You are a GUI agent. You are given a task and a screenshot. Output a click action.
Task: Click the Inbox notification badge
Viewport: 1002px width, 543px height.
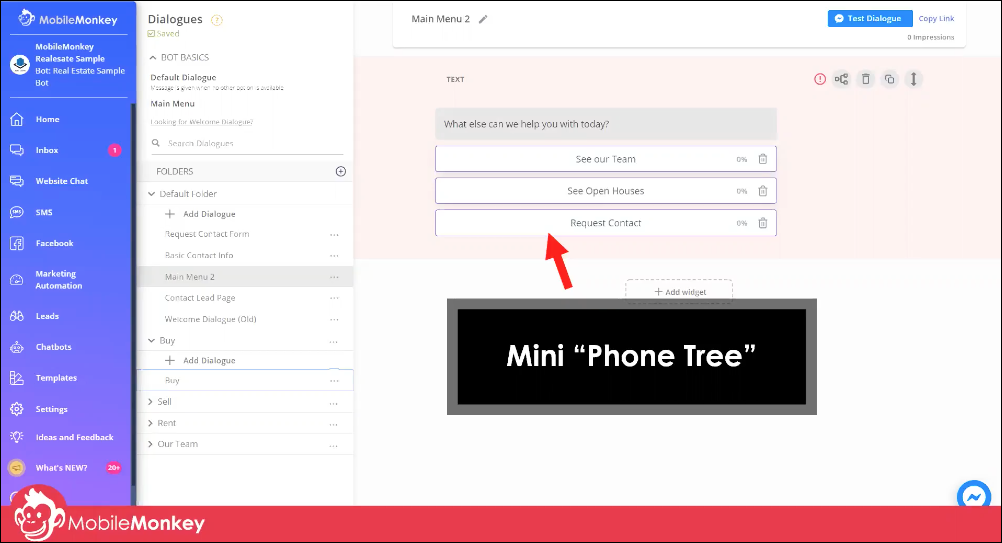pos(114,150)
